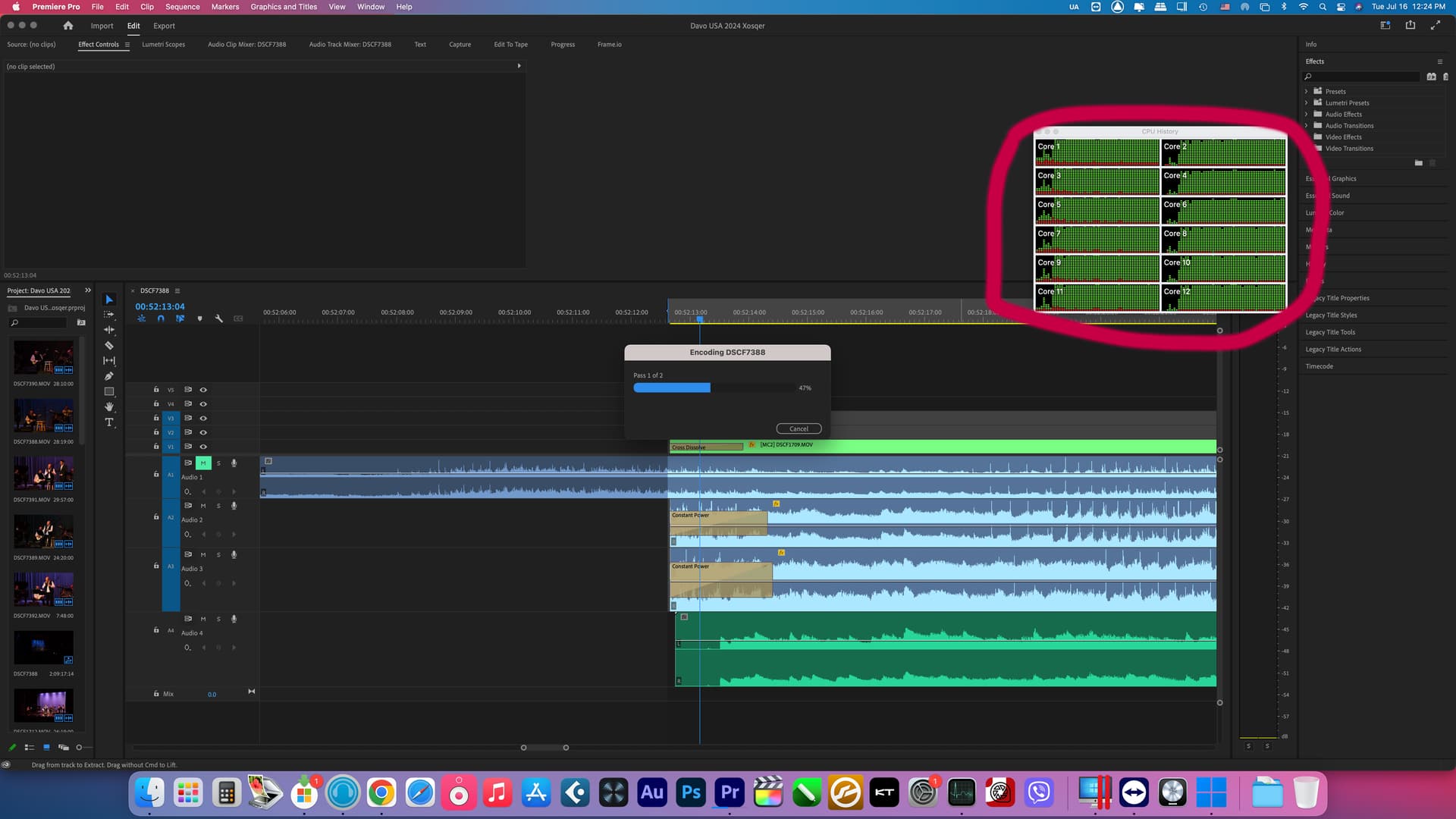Open Adobe Audition from the Dock
This screenshot has height=819, width=1456.
652,792
